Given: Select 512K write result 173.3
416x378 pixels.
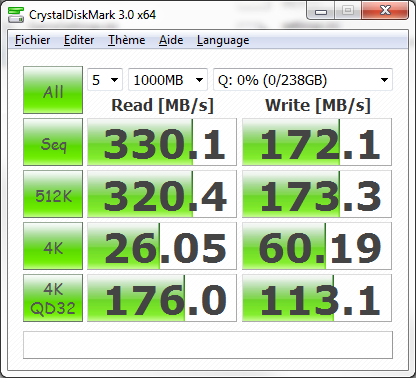Looking at the screenshot, I should click(317, 194).
